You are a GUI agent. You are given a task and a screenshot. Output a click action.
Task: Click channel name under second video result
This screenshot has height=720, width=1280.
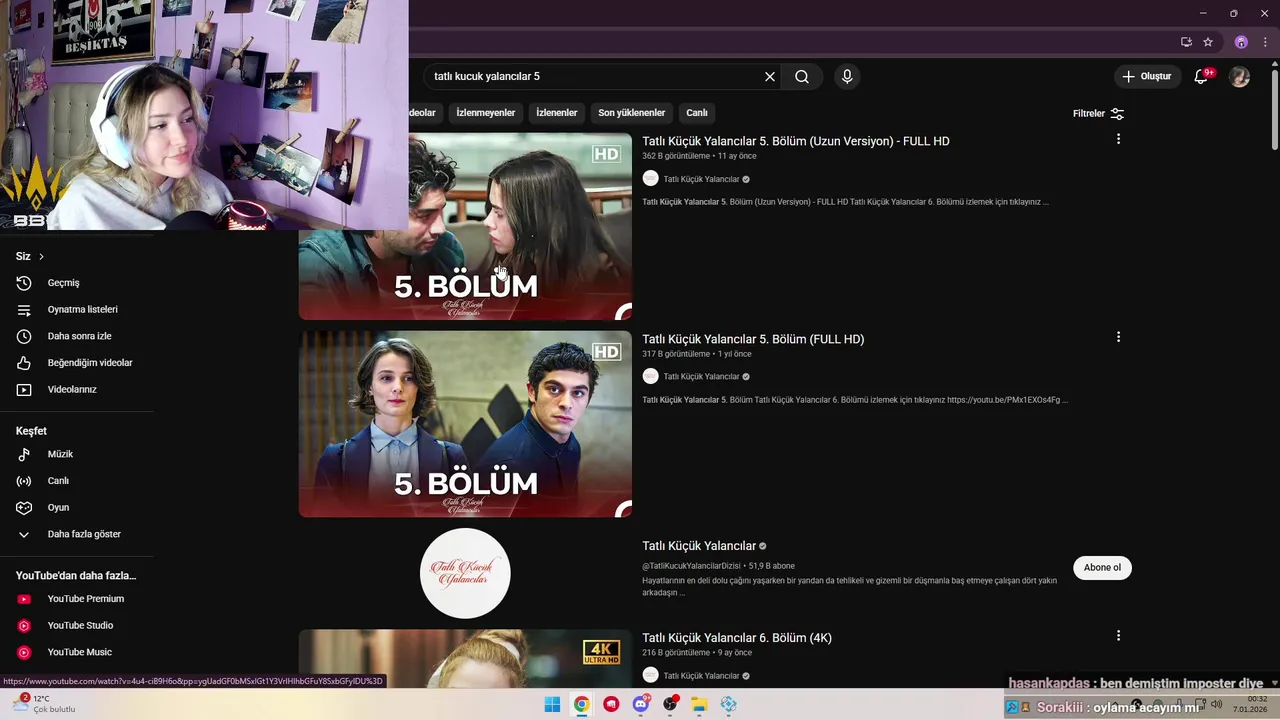click(x=701, y=377)
